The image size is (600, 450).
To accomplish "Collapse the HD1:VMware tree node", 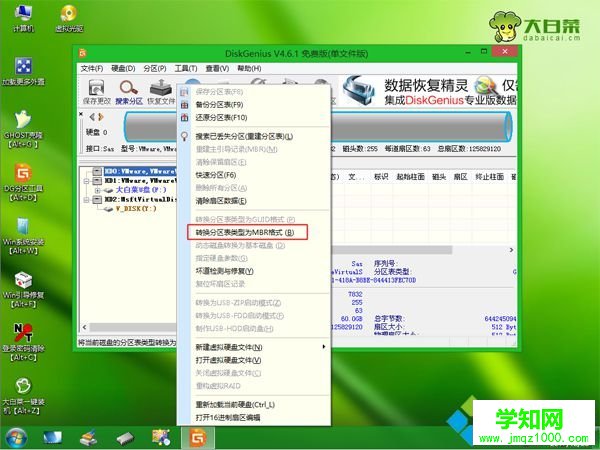I will click(87, 181).
